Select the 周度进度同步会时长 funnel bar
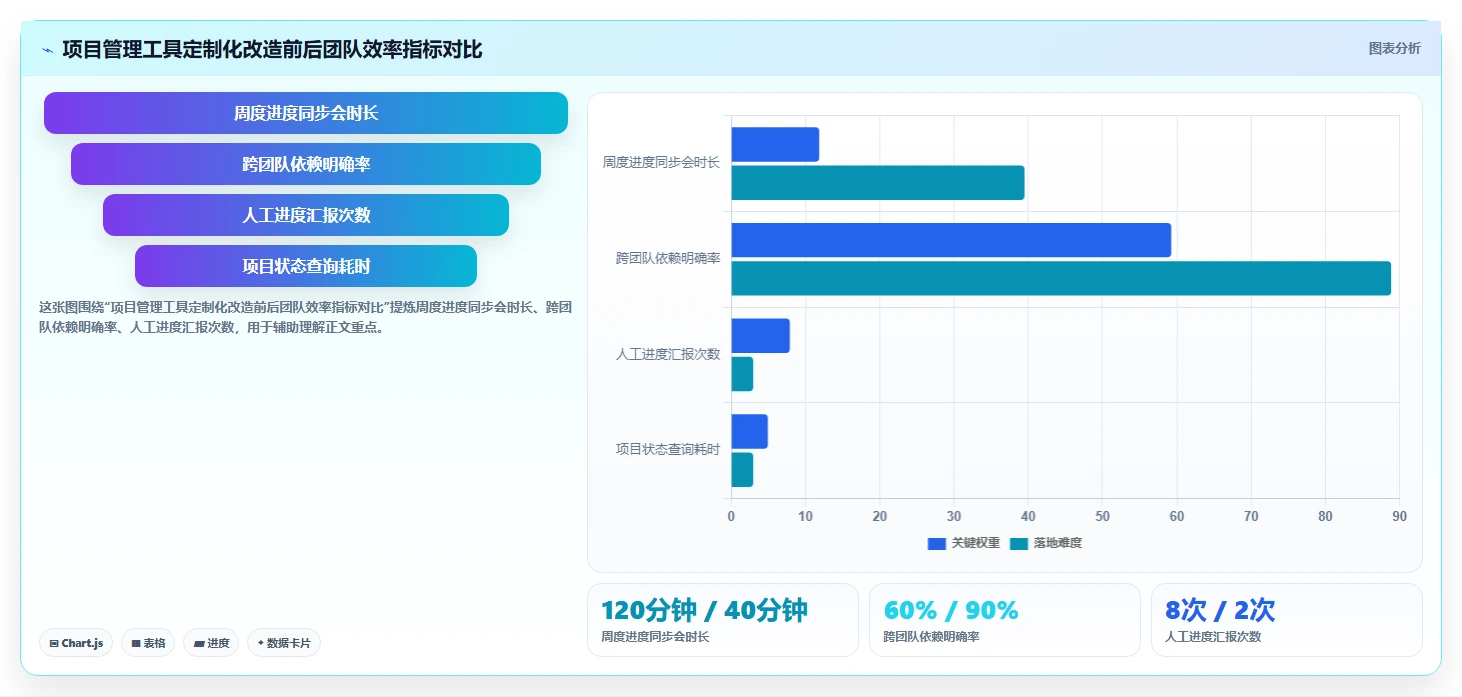The height and width of the screenshot is (697, 1462). click(x=306, y=113)
